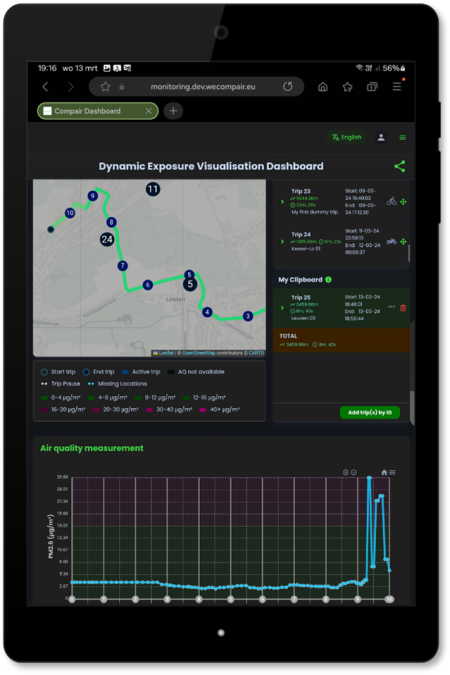Close the Compair Dashboard tab

coord(149,111)
